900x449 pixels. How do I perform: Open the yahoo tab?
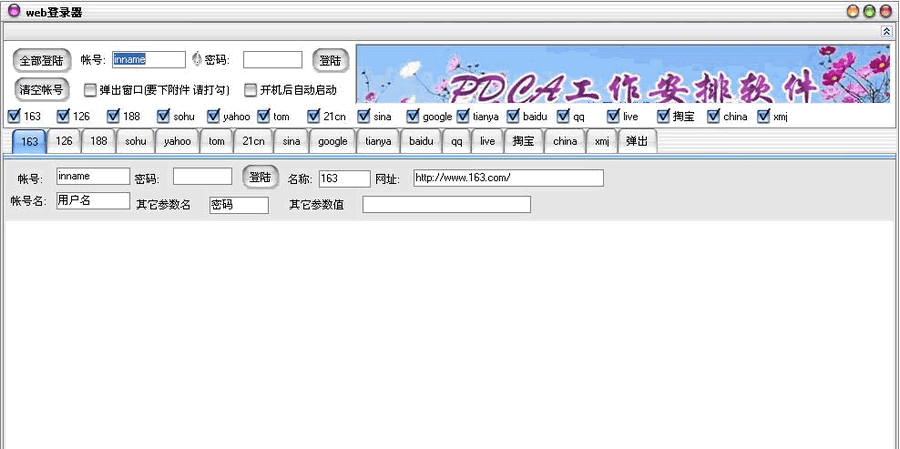coord(177,141)
